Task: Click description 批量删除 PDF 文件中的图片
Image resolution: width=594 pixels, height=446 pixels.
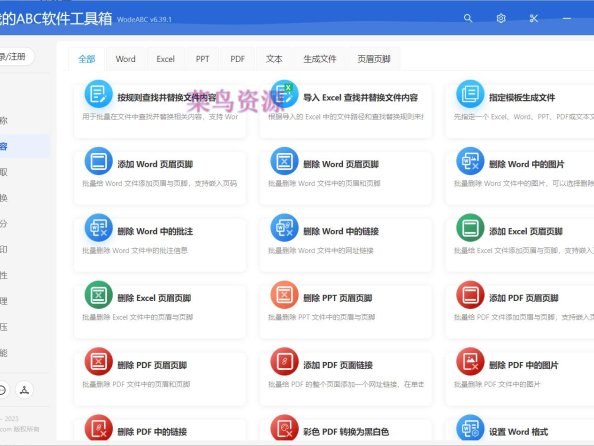Action: pyautogui.click(x=497, y=385)
